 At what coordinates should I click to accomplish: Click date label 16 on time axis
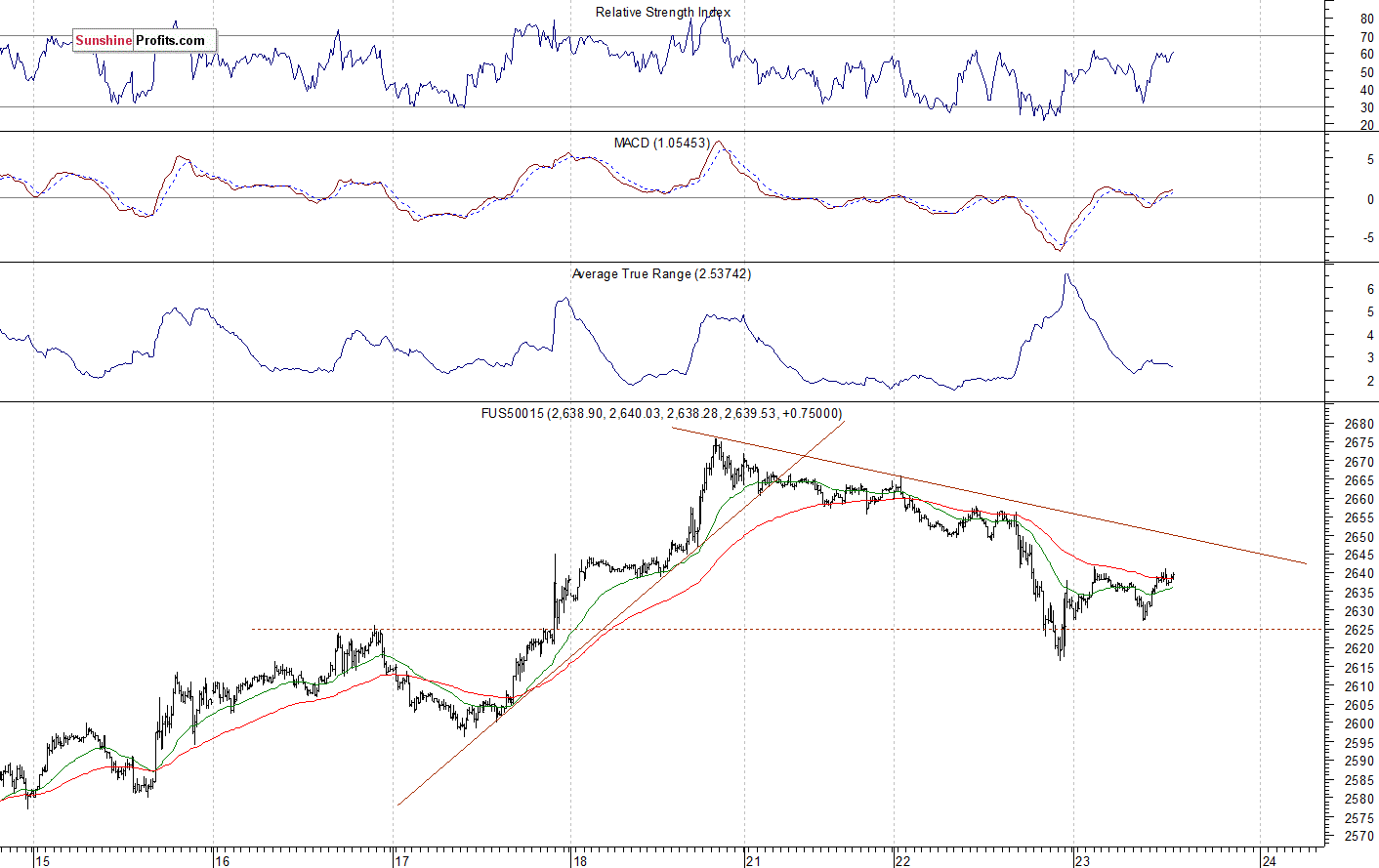pyautogui.click(x=222, y=861)
